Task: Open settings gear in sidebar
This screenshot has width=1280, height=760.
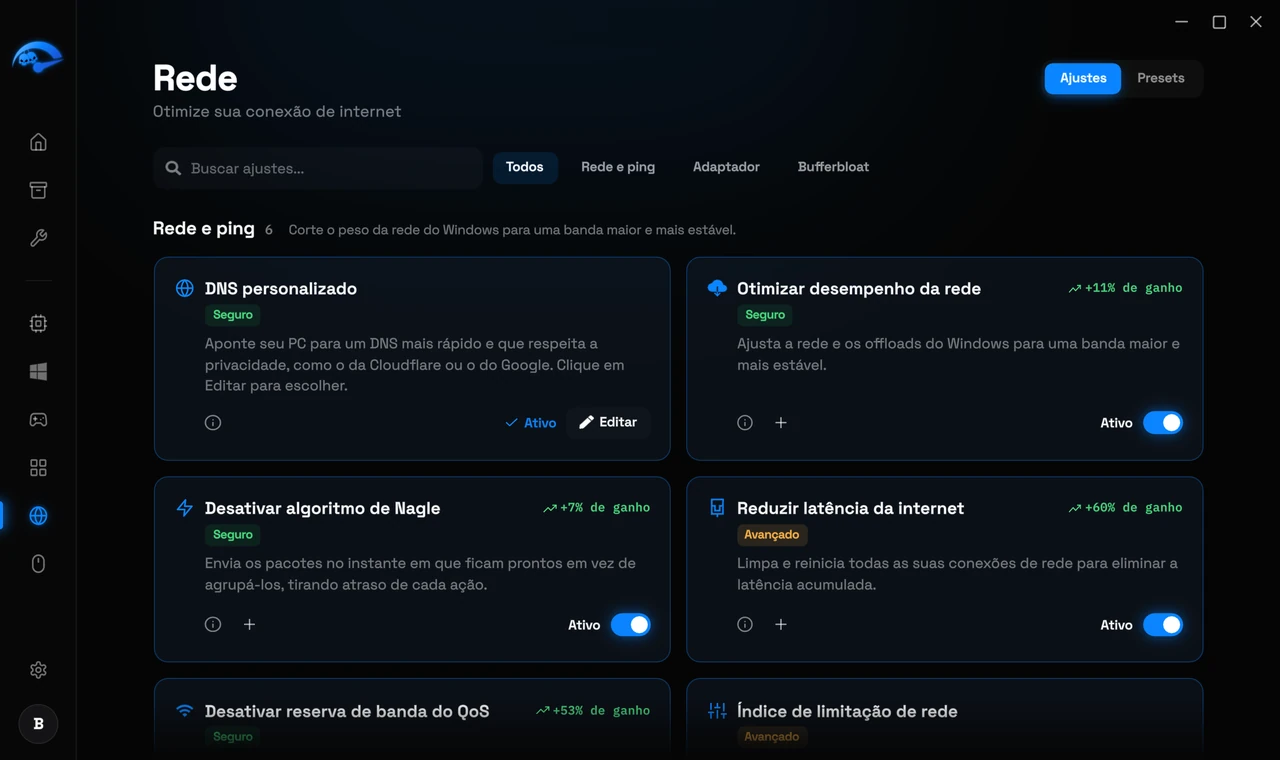Action: click(38, 670)
